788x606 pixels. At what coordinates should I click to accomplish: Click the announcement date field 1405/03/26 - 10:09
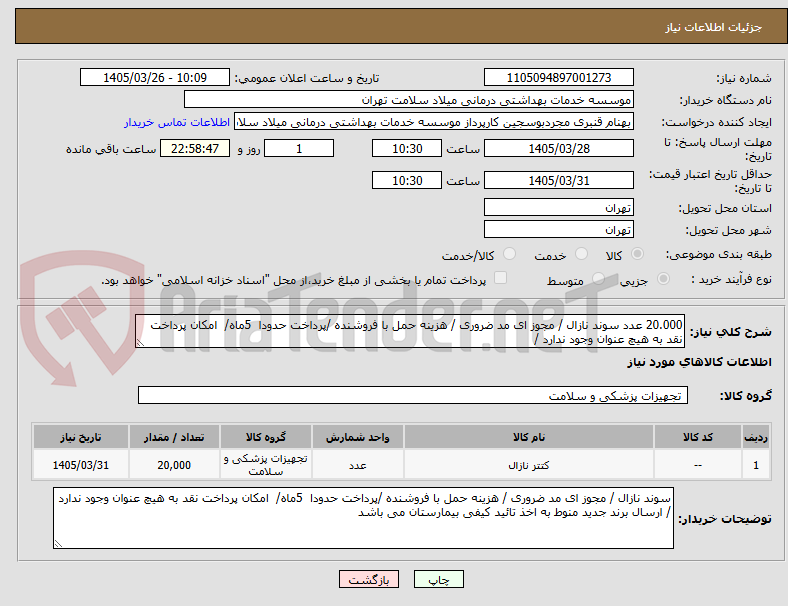click(155, 77)
